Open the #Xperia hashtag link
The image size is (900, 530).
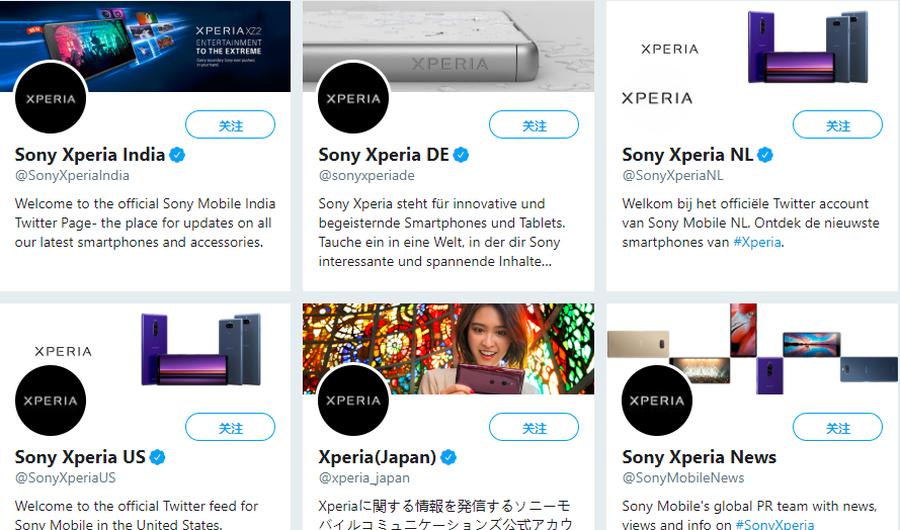[x=756, y=242]
